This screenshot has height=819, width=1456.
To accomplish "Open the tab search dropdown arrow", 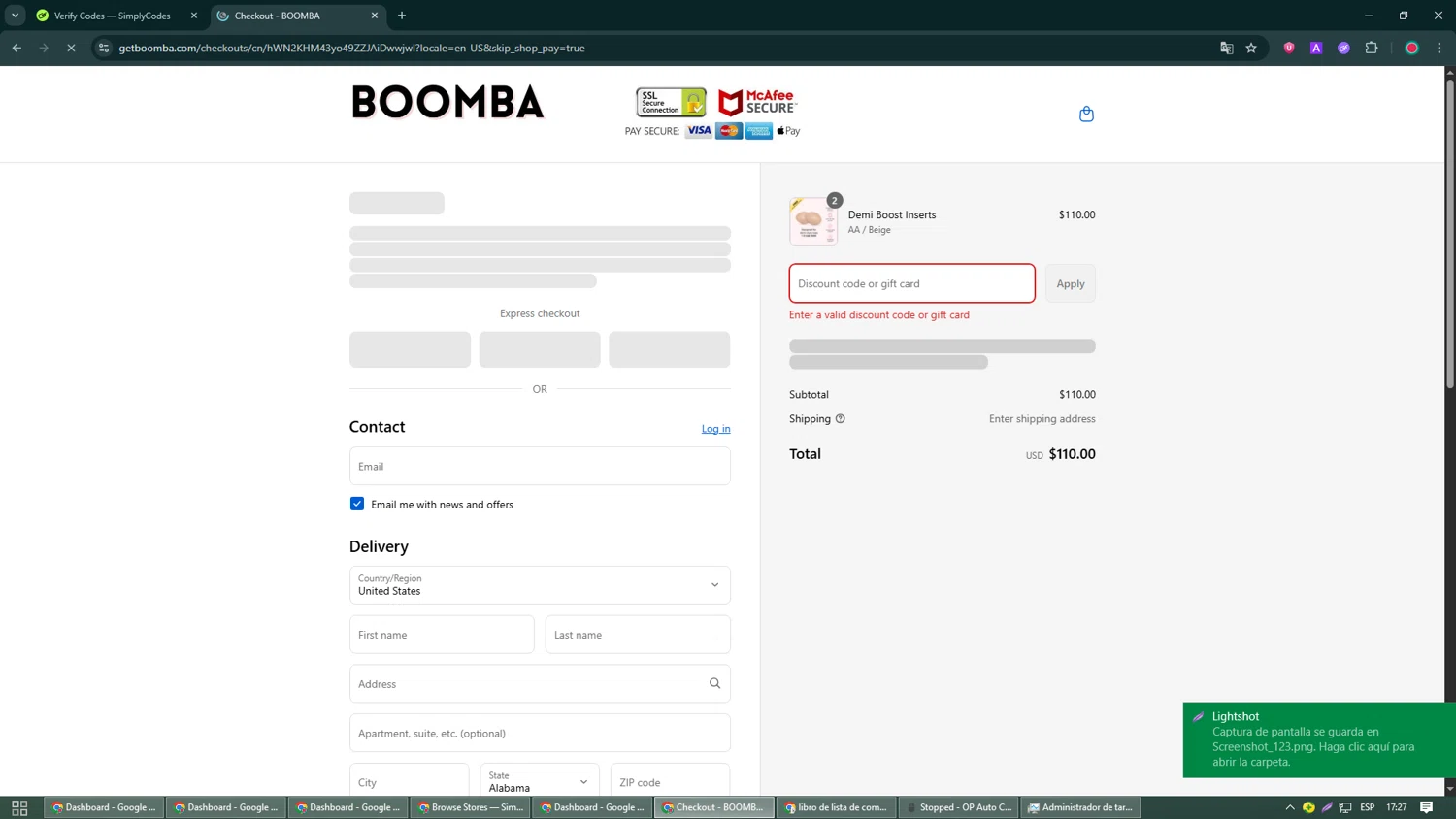I will [15, 16].
